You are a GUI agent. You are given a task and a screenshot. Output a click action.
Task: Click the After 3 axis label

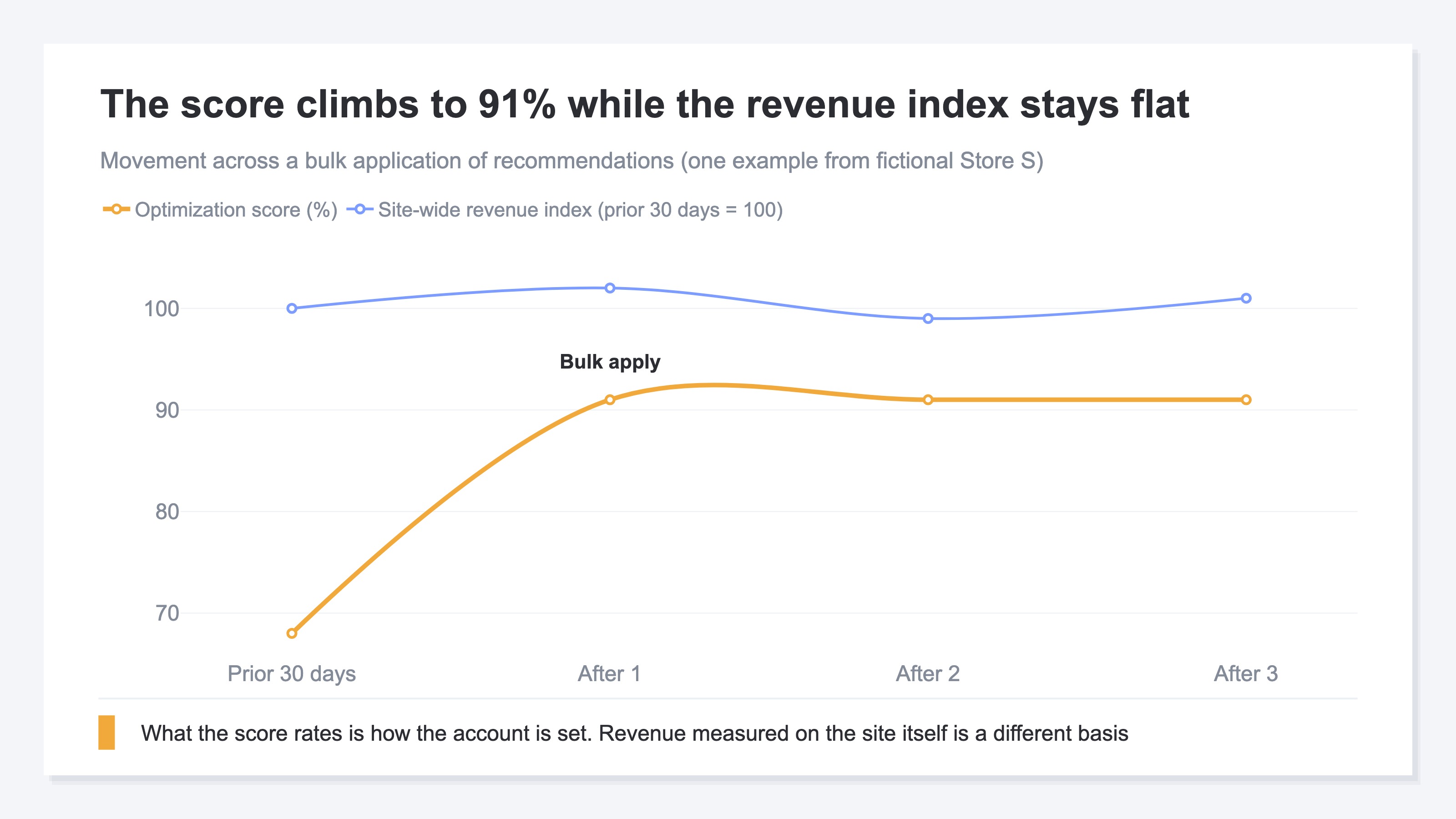1246,674
